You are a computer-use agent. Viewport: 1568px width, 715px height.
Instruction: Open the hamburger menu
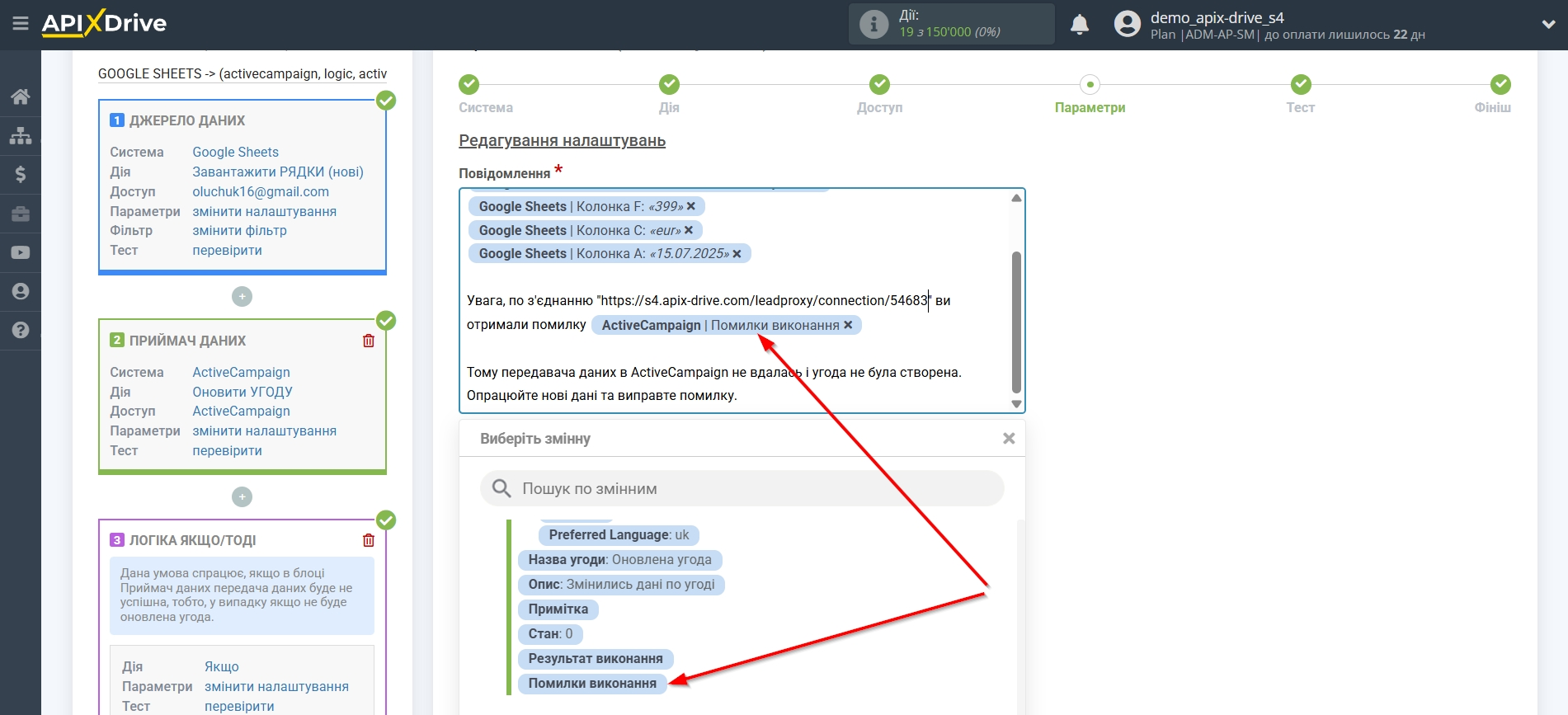pyautogui.click(x=21, y=23)
